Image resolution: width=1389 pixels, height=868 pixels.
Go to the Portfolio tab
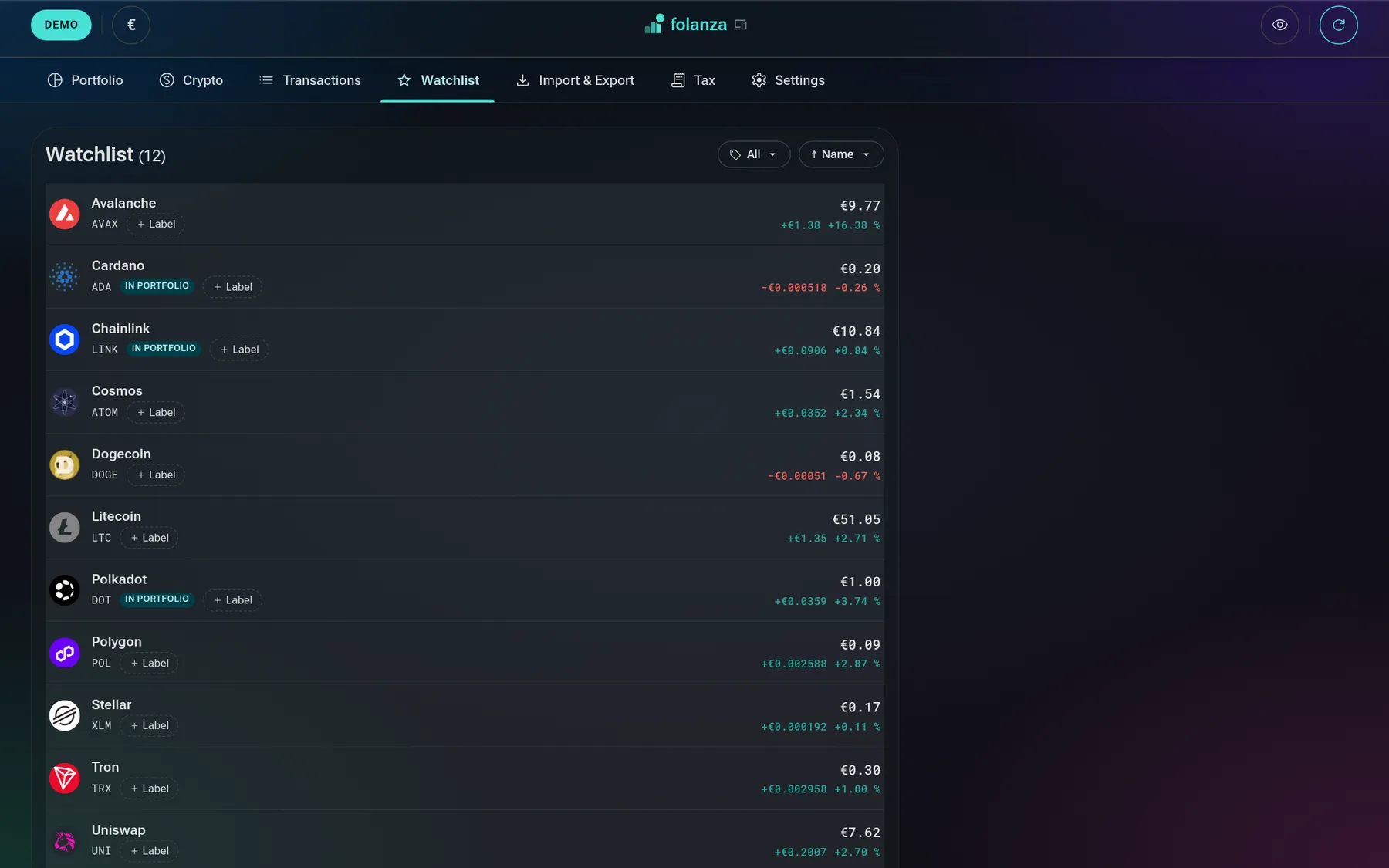(85, 80)
